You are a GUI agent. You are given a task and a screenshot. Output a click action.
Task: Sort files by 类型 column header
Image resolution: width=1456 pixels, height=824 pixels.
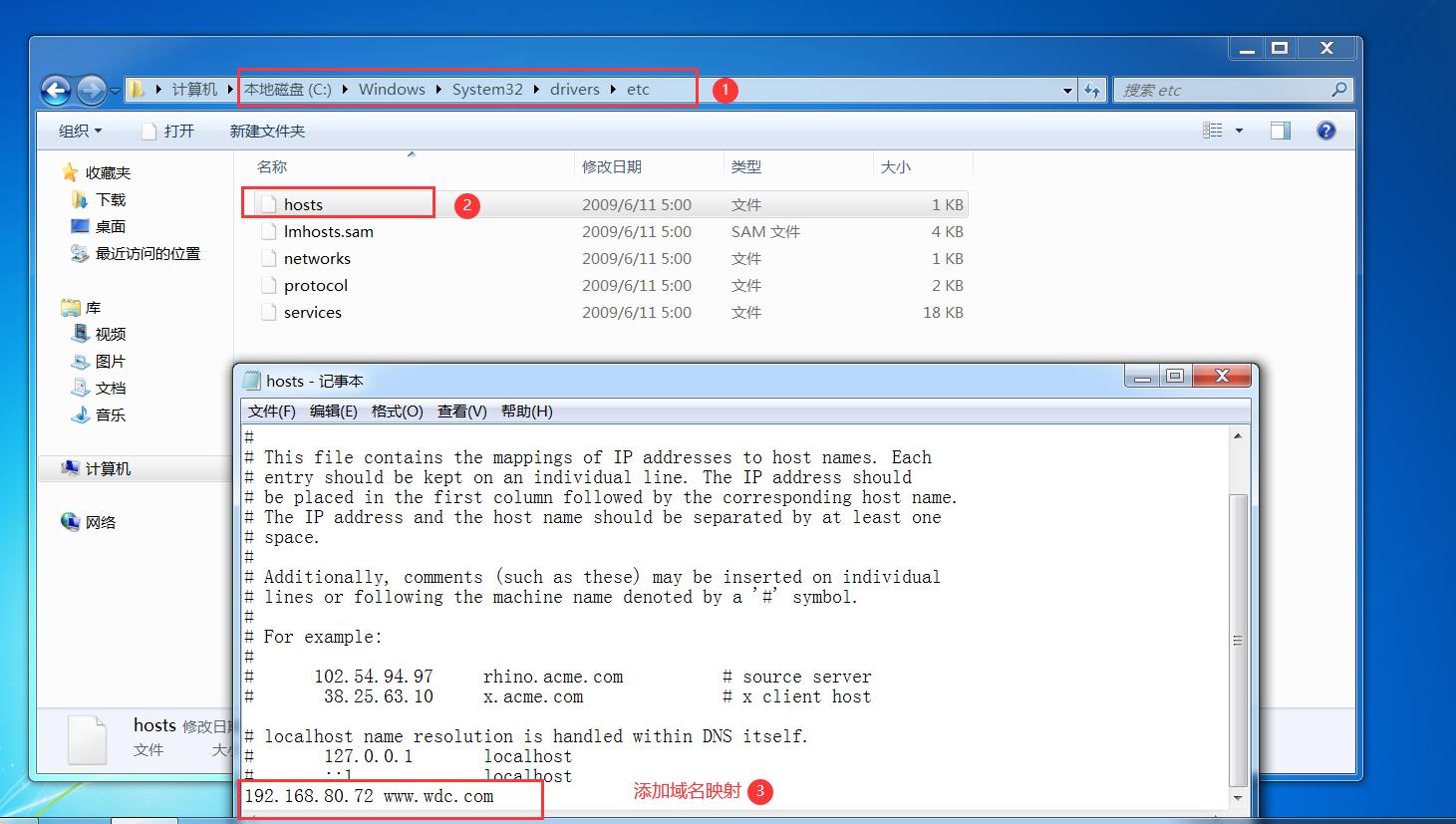click(746, 167)
